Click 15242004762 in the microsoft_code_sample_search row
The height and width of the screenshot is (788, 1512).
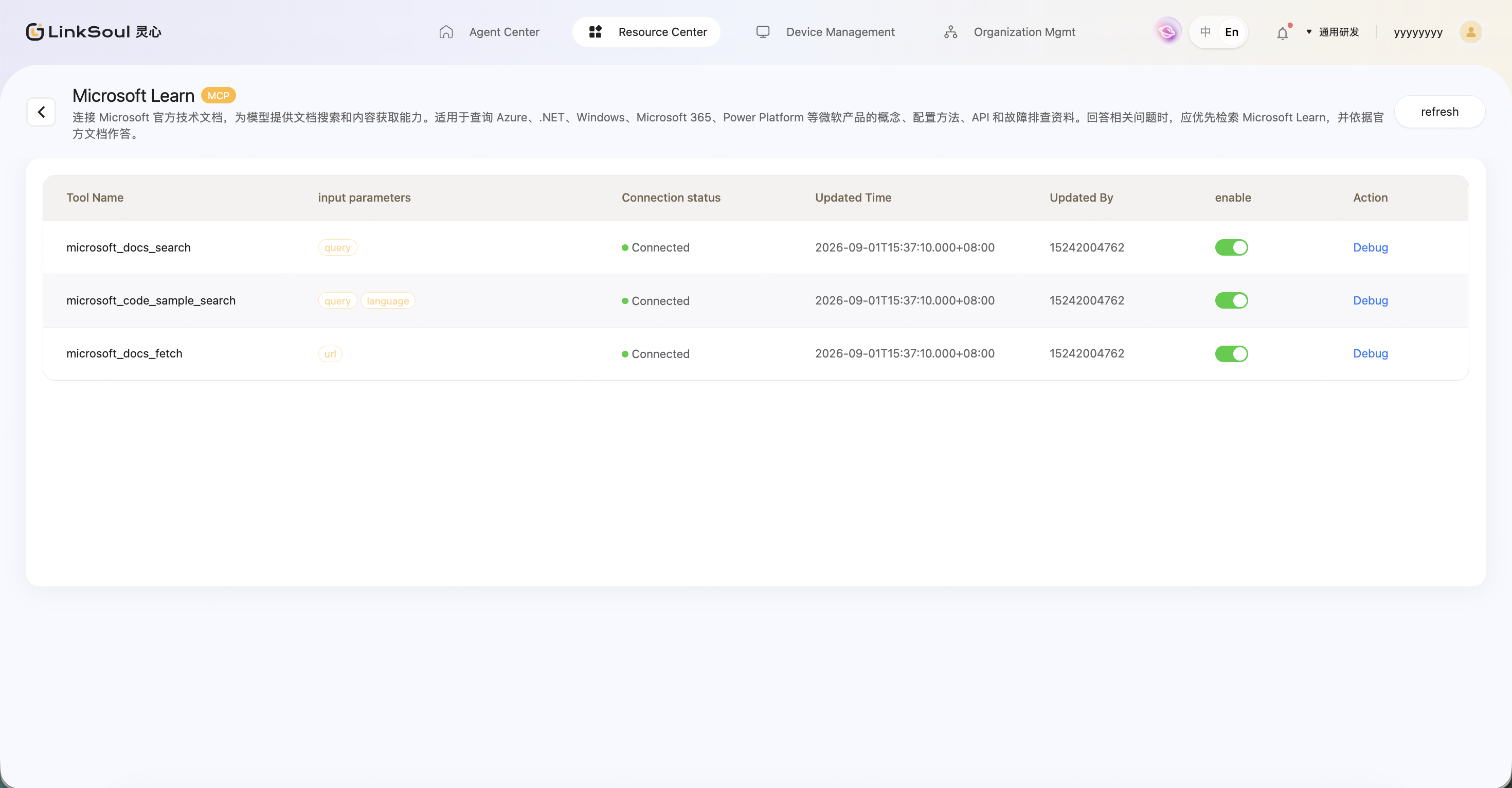1087,300
